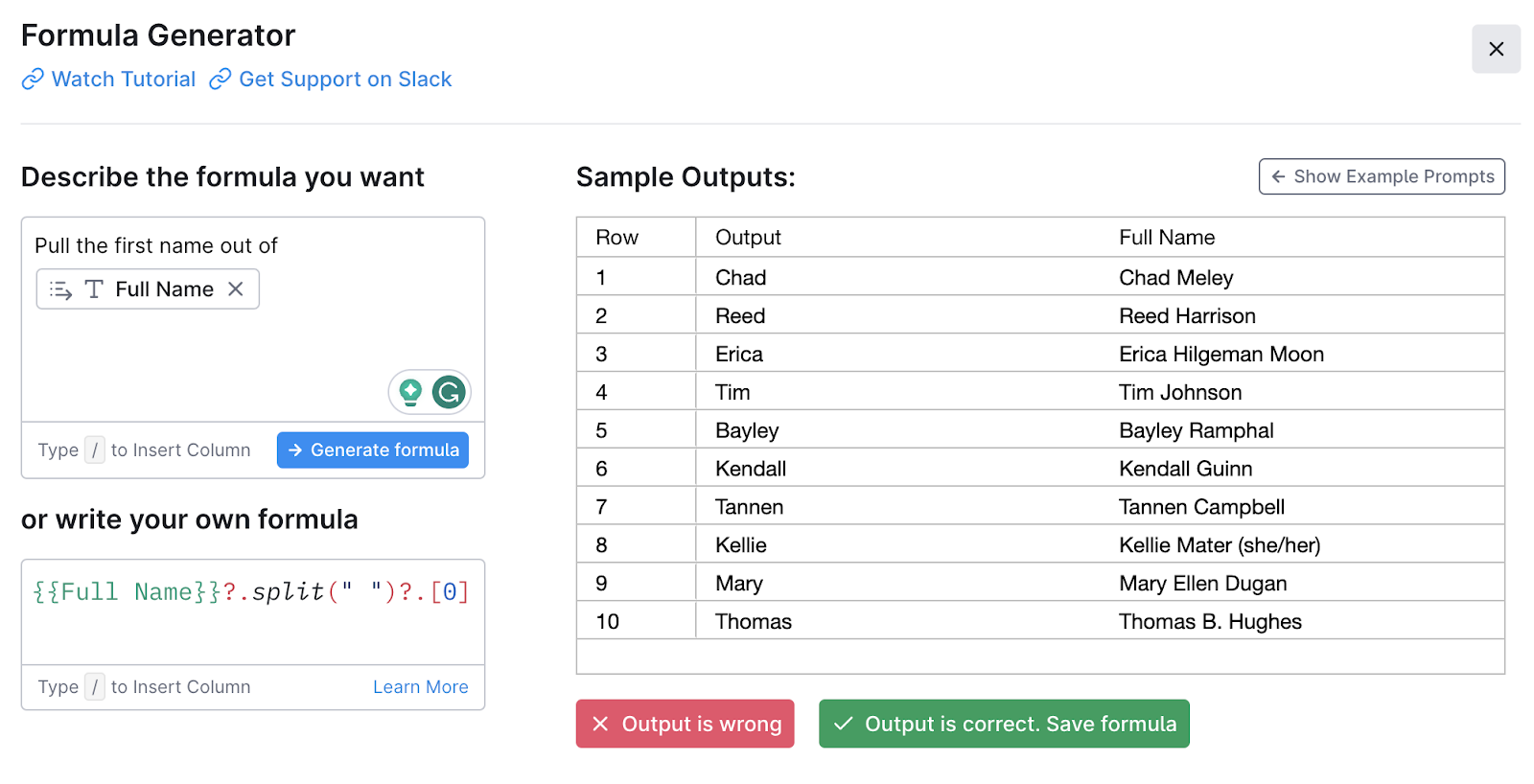Select row 10 Thomas B. Hughes
Screen dimensions: 1534x784
1040,621
